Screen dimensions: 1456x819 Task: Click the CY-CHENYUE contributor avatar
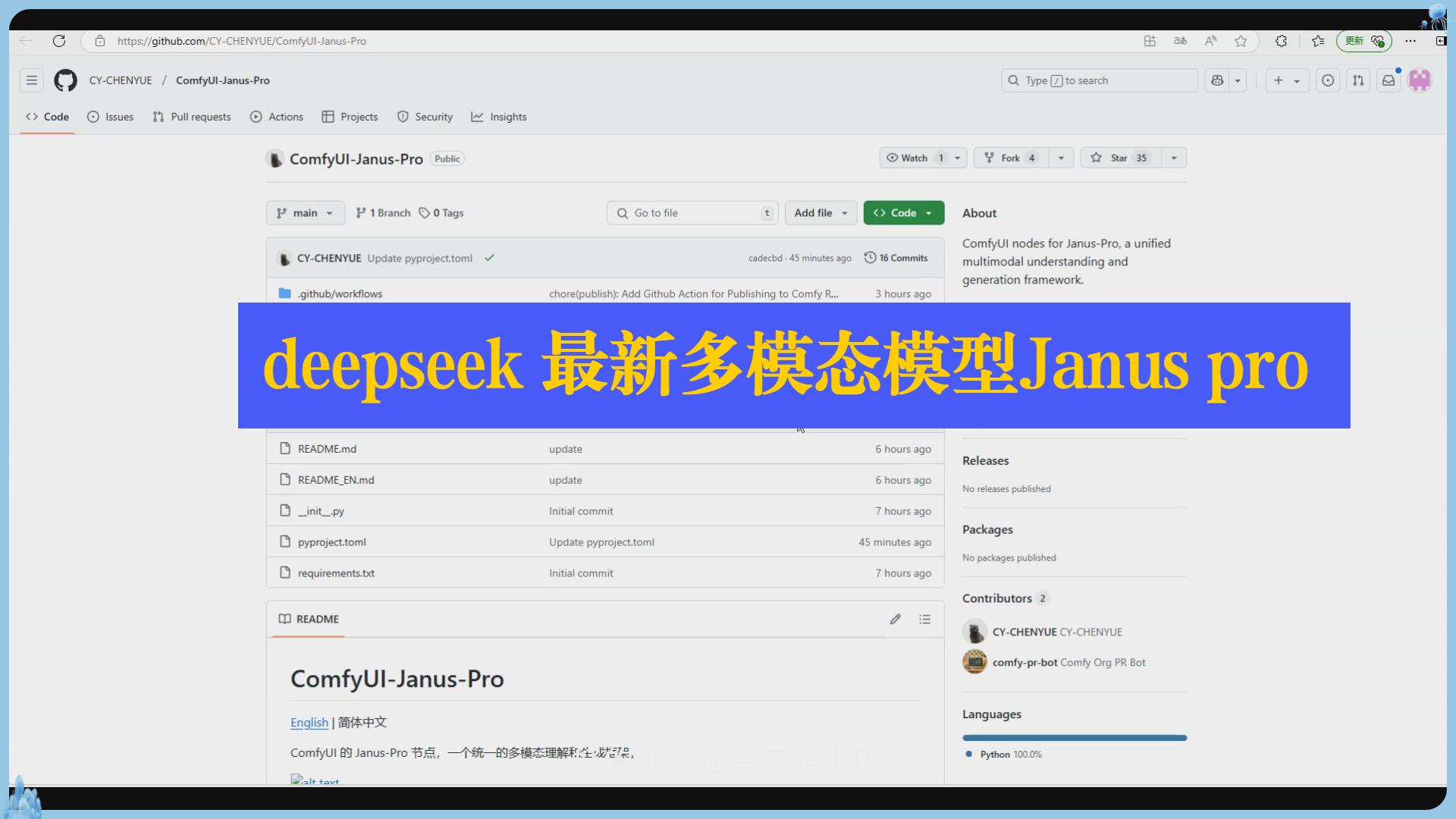tap(974, 632)
